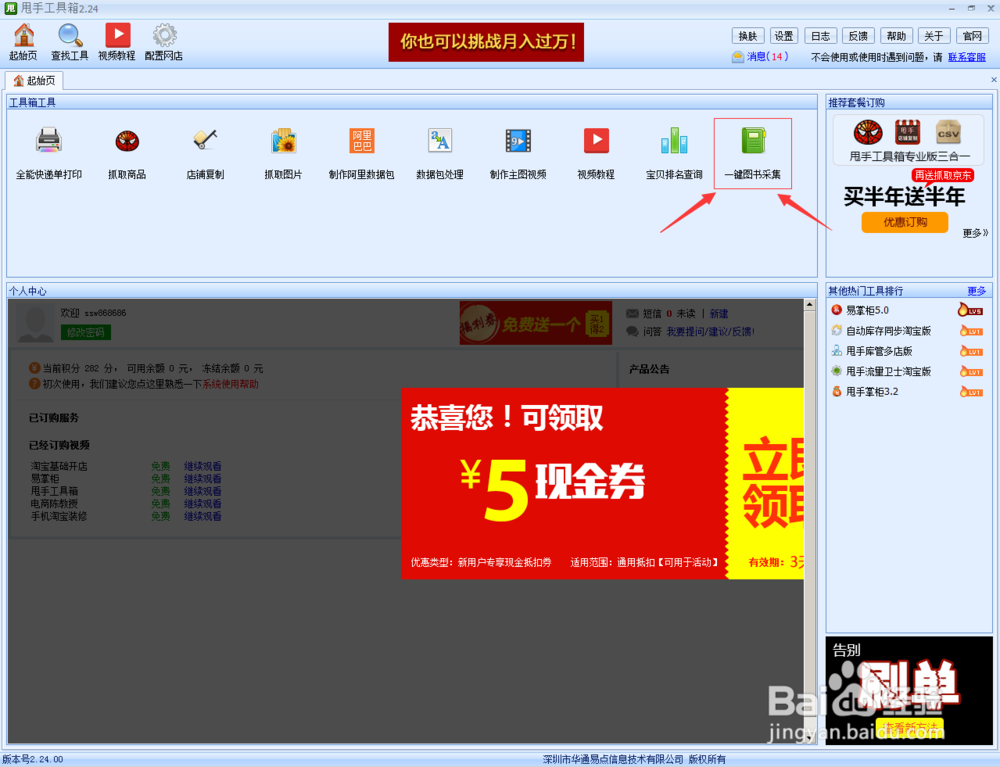This screenshot has height=767, width=1000.
Task: Click the 已订购服务 heading
Action: 54,418
